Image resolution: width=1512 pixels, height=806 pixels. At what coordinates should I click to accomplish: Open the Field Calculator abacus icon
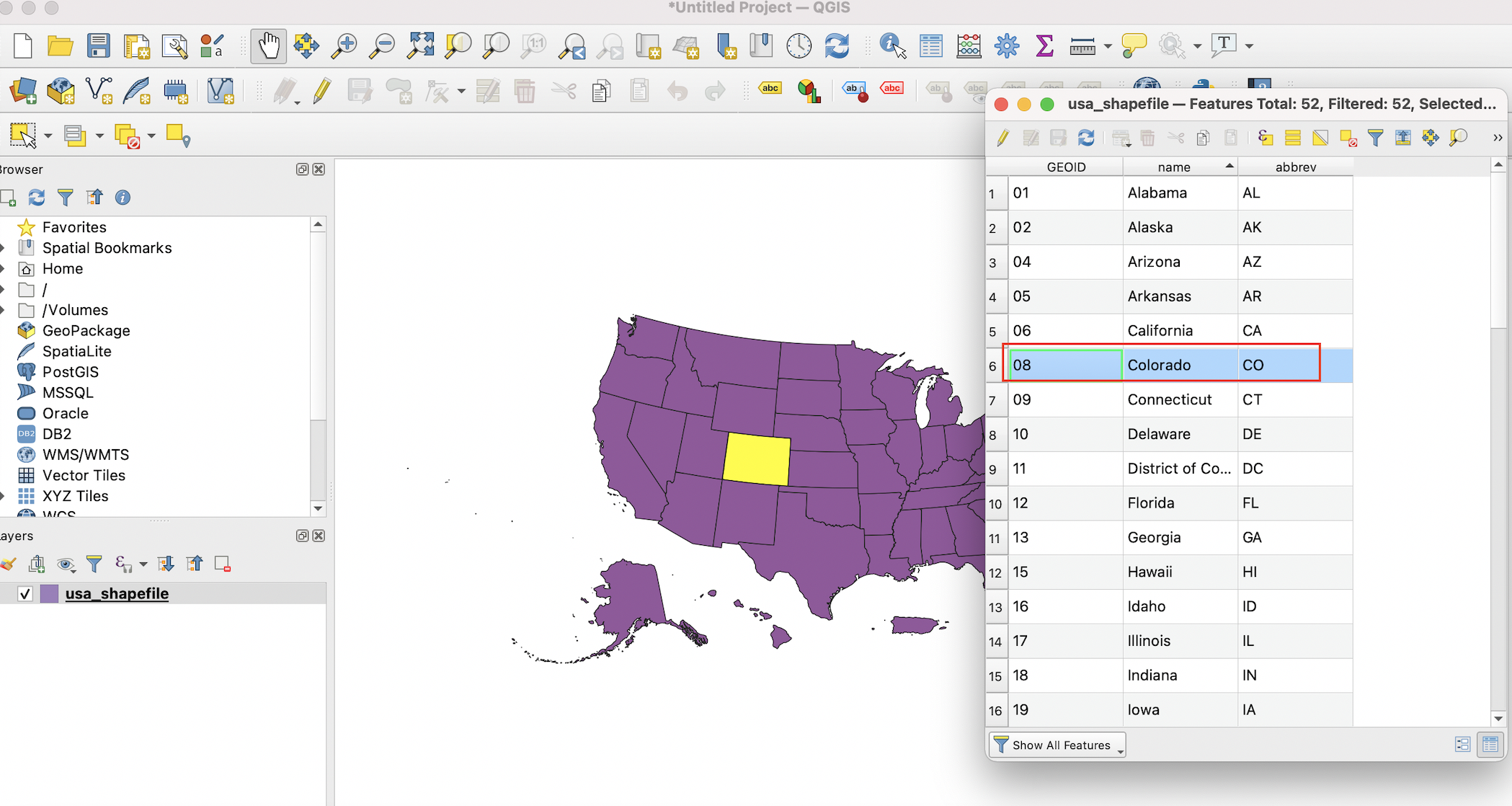tap(969, 46)
